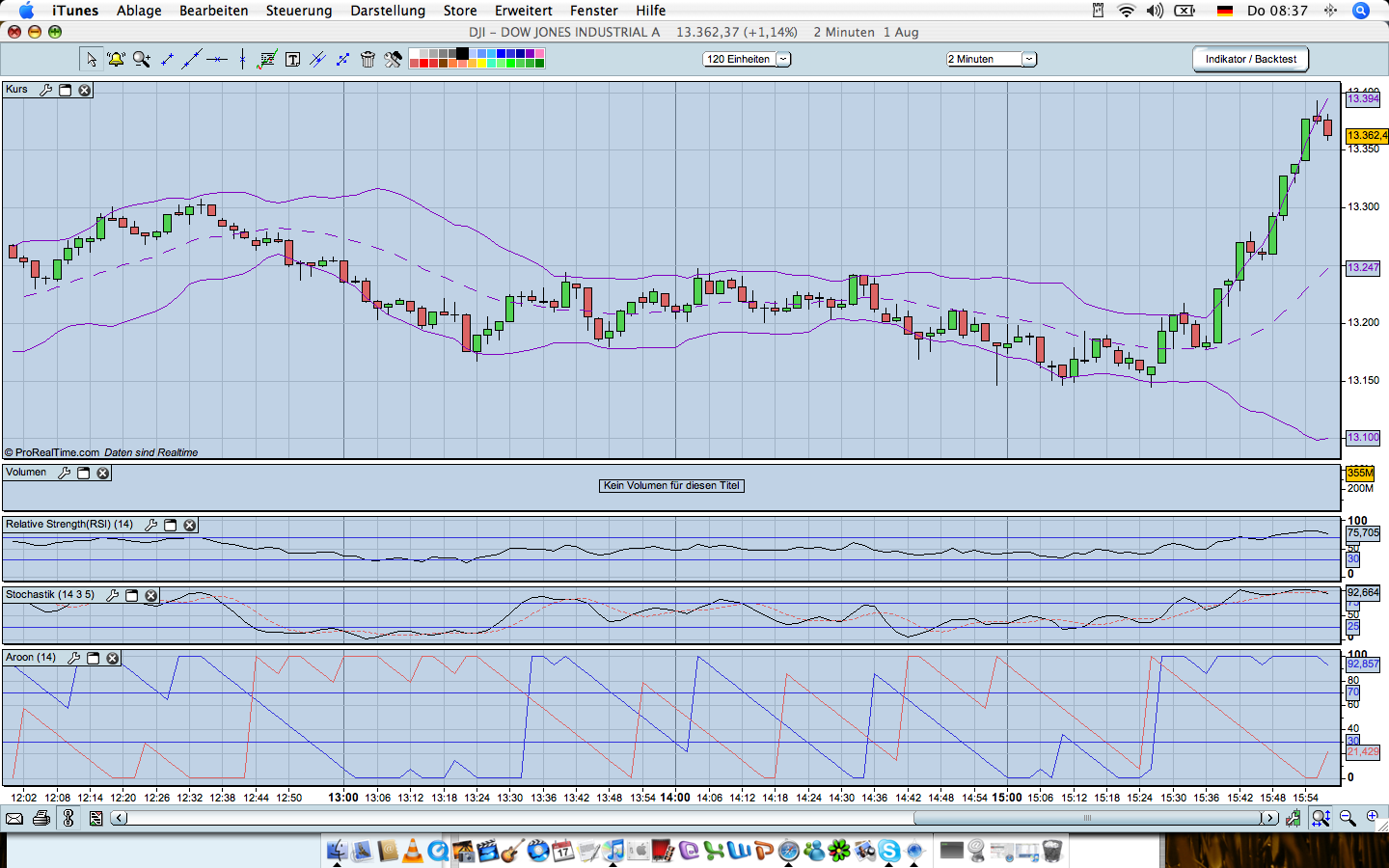Open Skype in the Dock

click(889, 850)
